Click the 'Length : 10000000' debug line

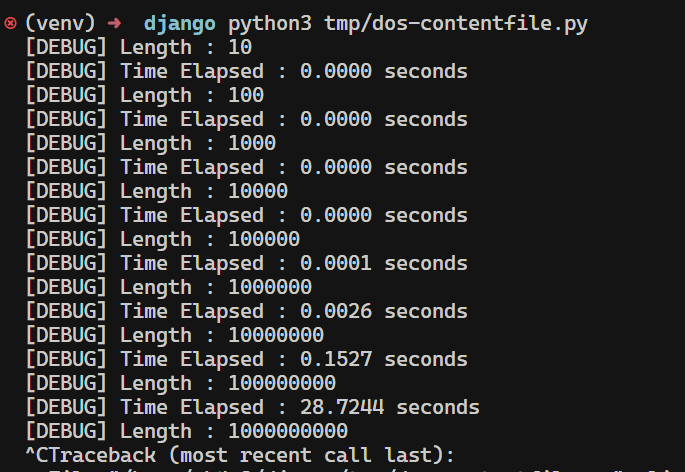(x=174, y=335)
